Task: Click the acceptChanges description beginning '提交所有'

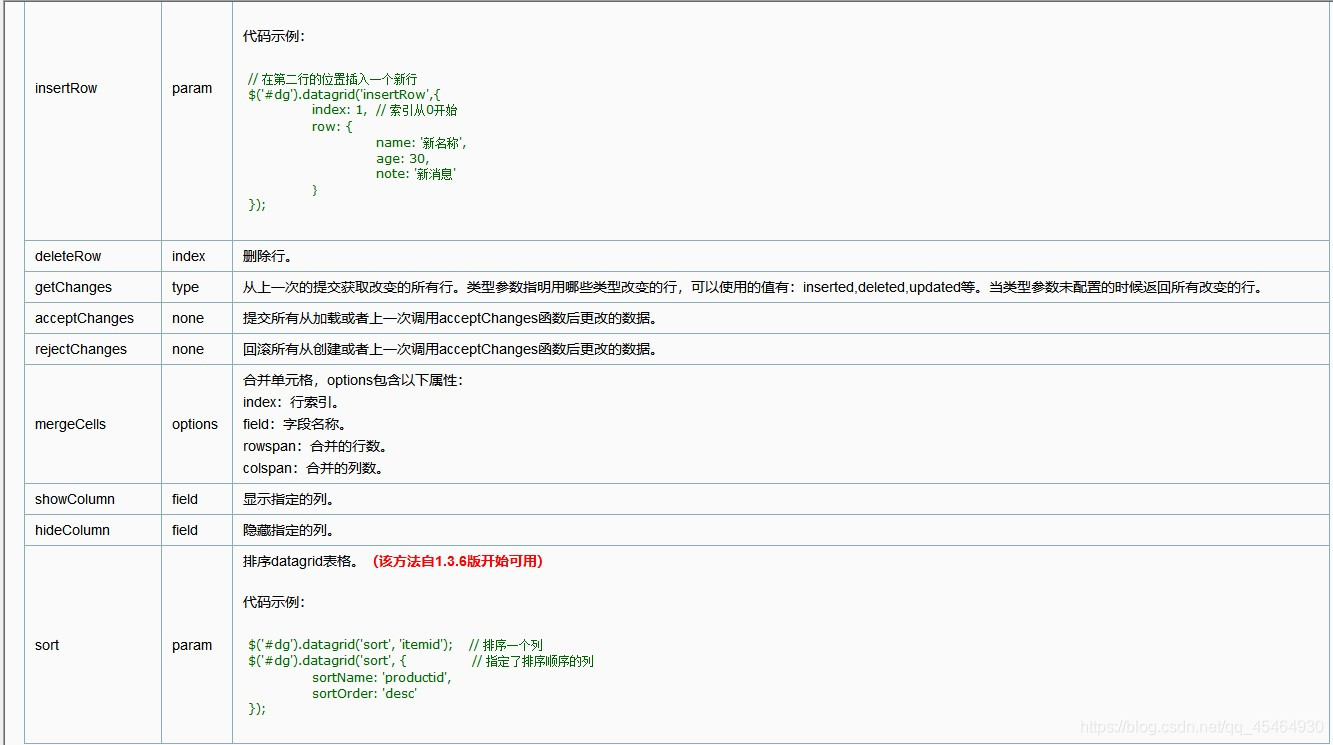Action: pyautogui.click(x=450, y=318)
